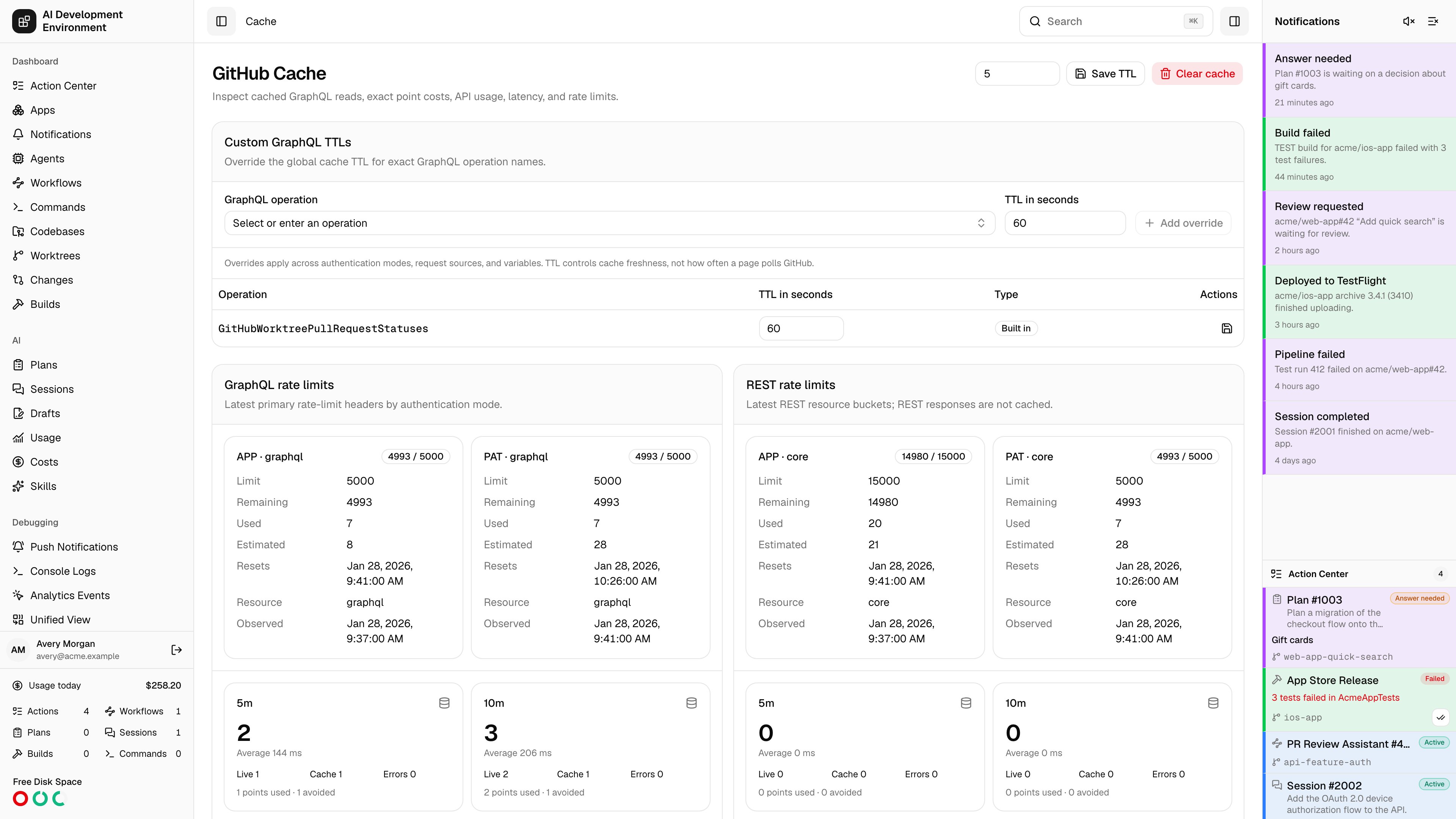Open Unified View
The image size is (1456, 819).
tap(97, 620)
